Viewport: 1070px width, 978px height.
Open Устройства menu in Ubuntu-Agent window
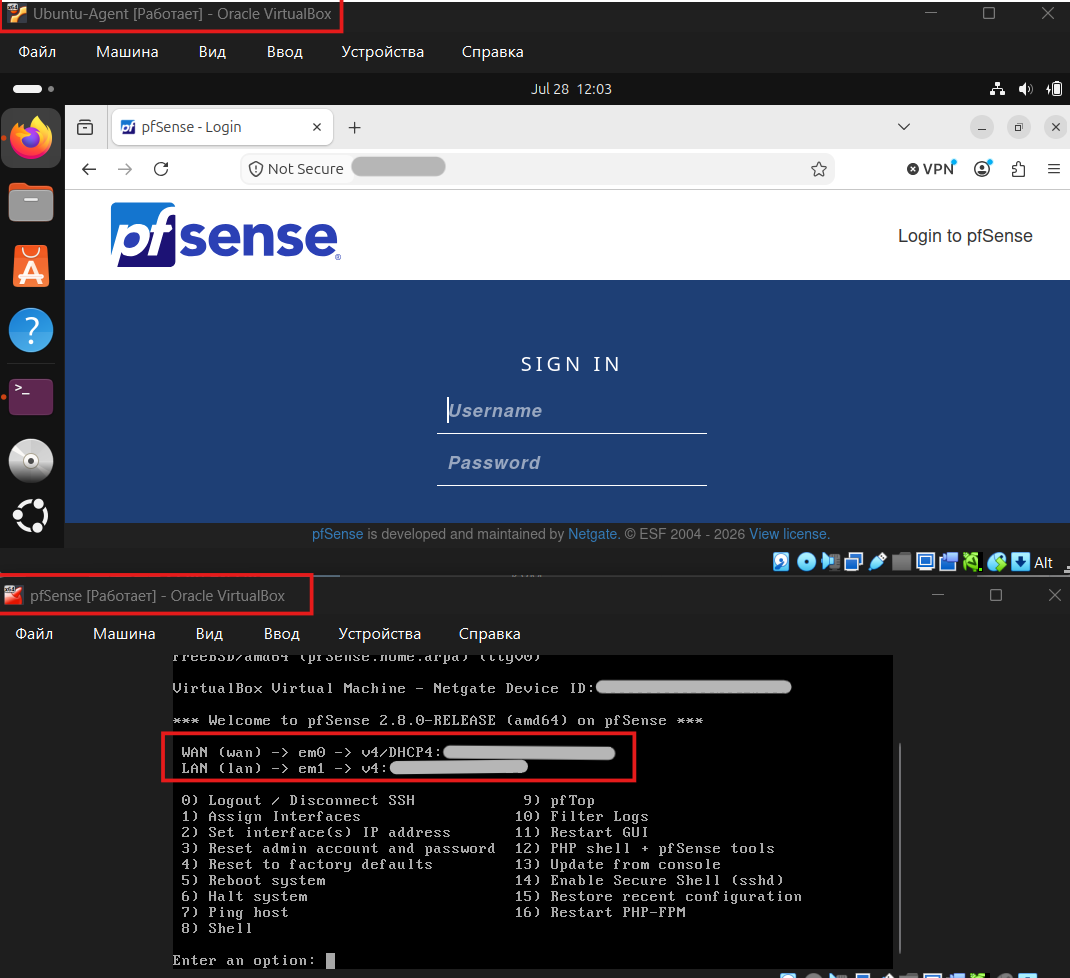(x=383, y=52)
